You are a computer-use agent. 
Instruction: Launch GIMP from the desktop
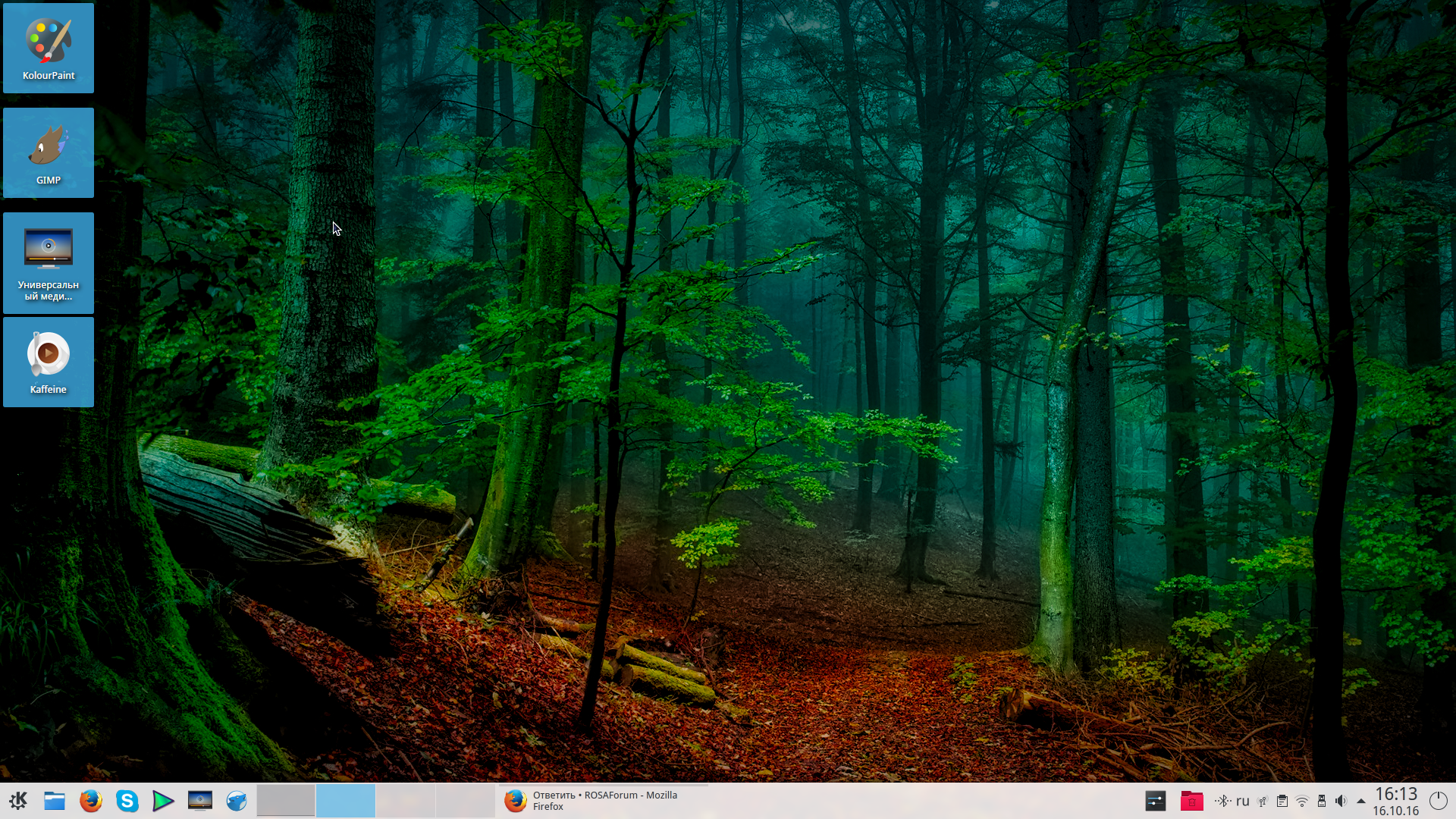point(48,152)
